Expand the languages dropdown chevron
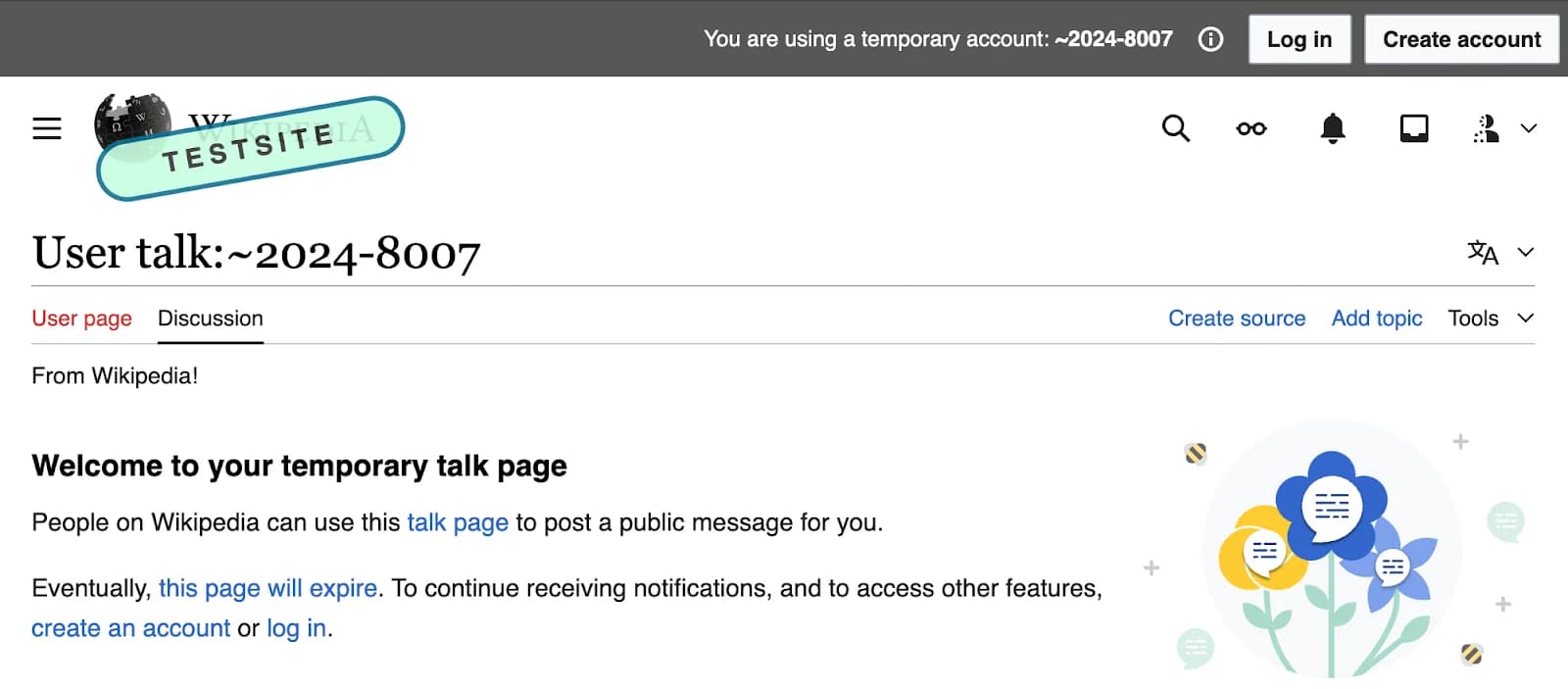The height and width of the screenshot is (689, 1568). 1526,252
